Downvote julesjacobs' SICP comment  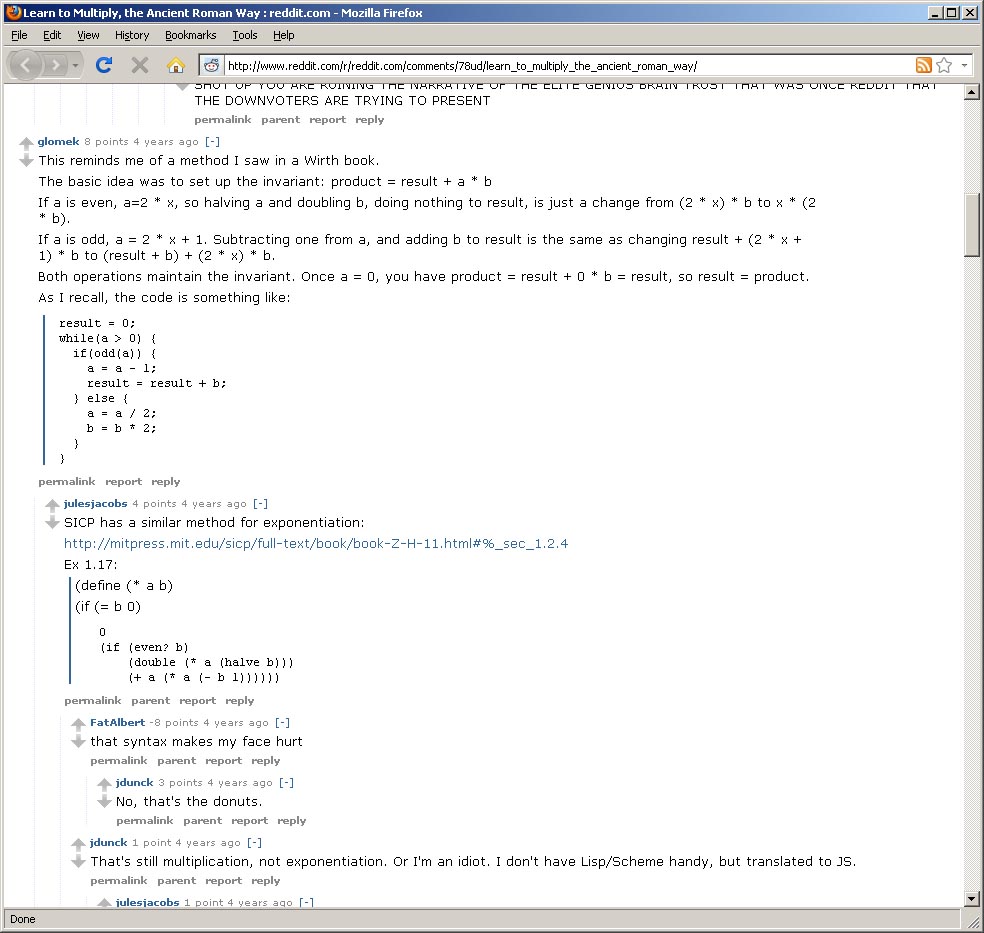(x=52, y=523)
